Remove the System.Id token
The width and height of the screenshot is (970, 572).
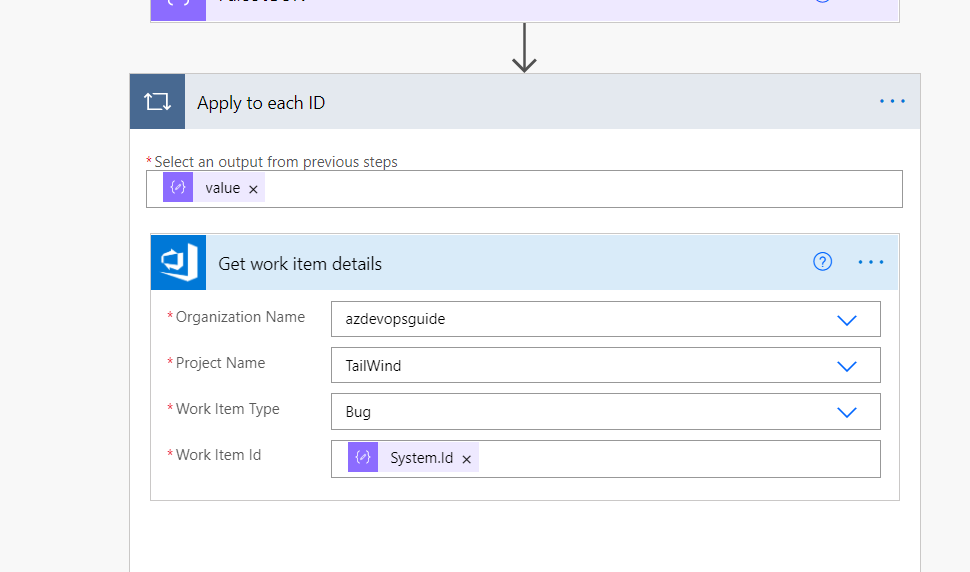tap(466, 459)
